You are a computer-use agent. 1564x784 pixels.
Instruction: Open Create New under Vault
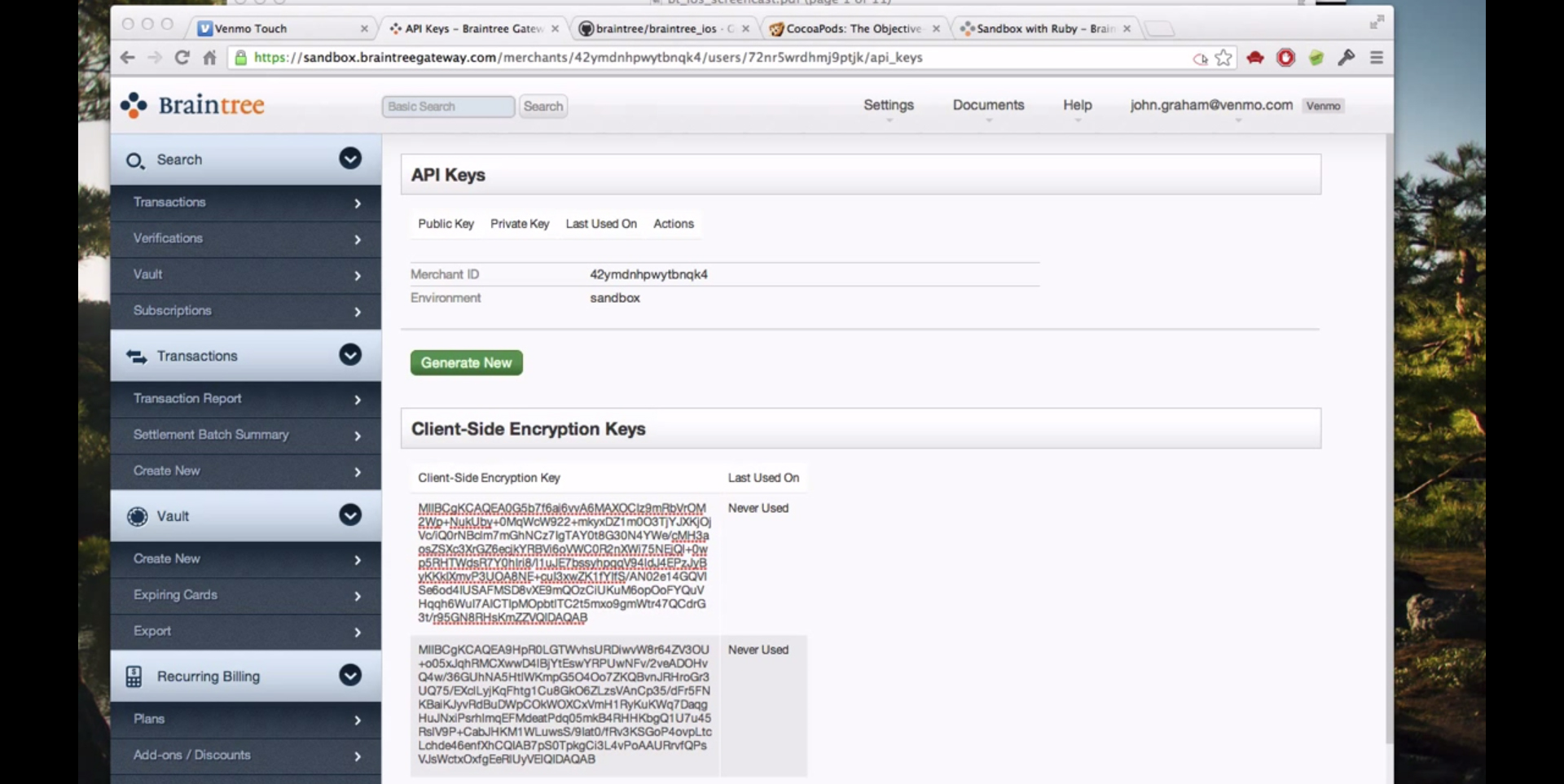246,559
